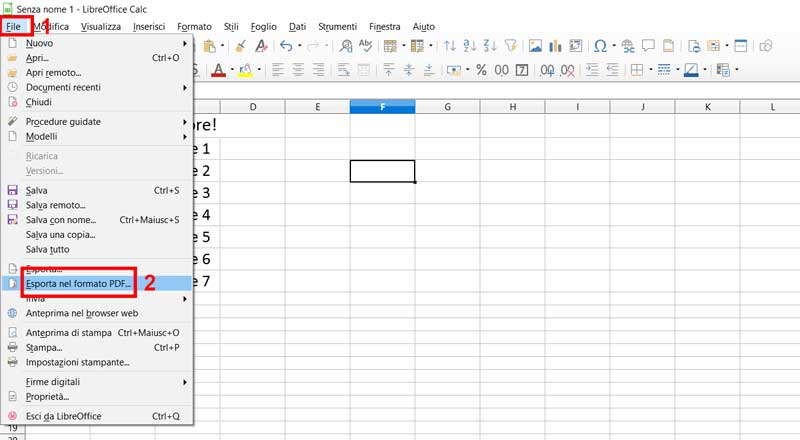Click the Sort icon with up-down arrows
The height and width of the screenshot is (440, 800).
[x=449, y=46]
